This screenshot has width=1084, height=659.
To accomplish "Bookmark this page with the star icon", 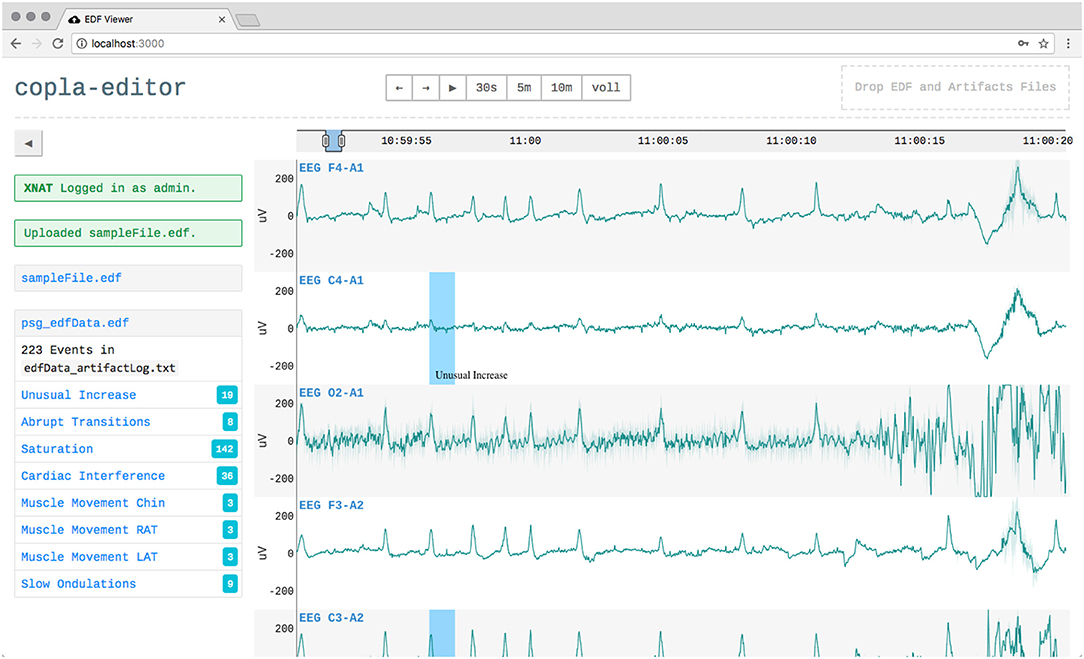I will [1043, 44].
